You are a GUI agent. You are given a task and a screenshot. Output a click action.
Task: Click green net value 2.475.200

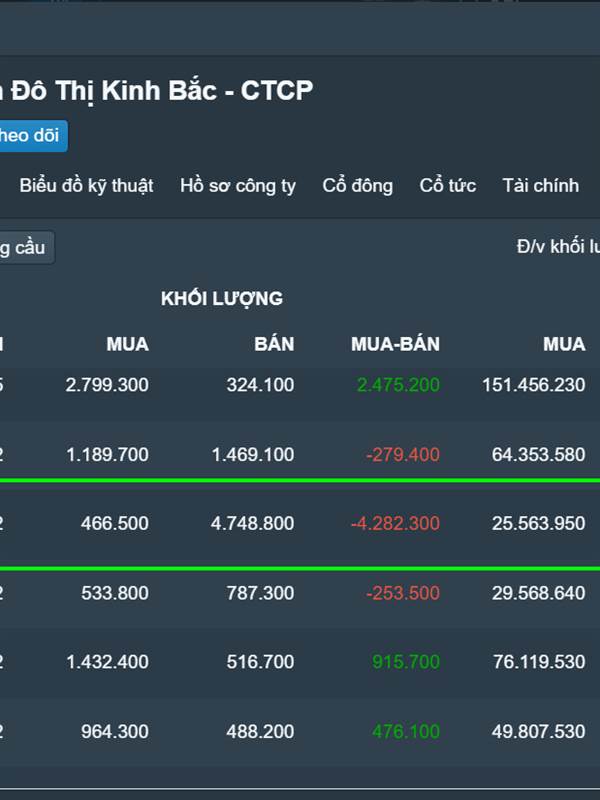[x=398, y=385]
